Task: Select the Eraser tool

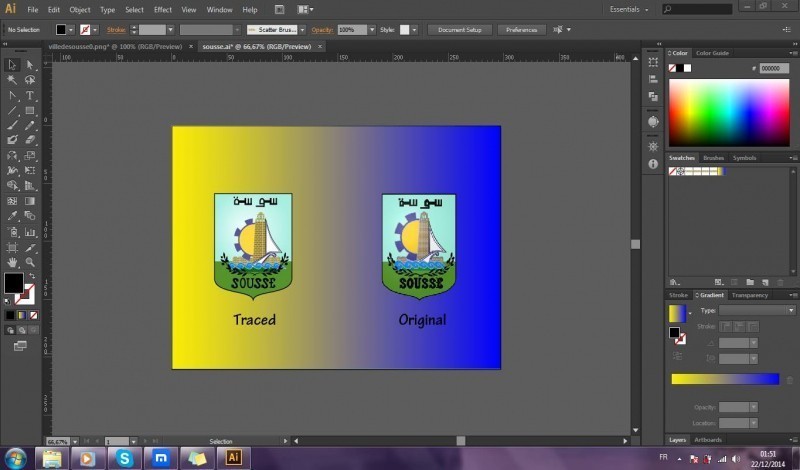Action: (30, 140)
